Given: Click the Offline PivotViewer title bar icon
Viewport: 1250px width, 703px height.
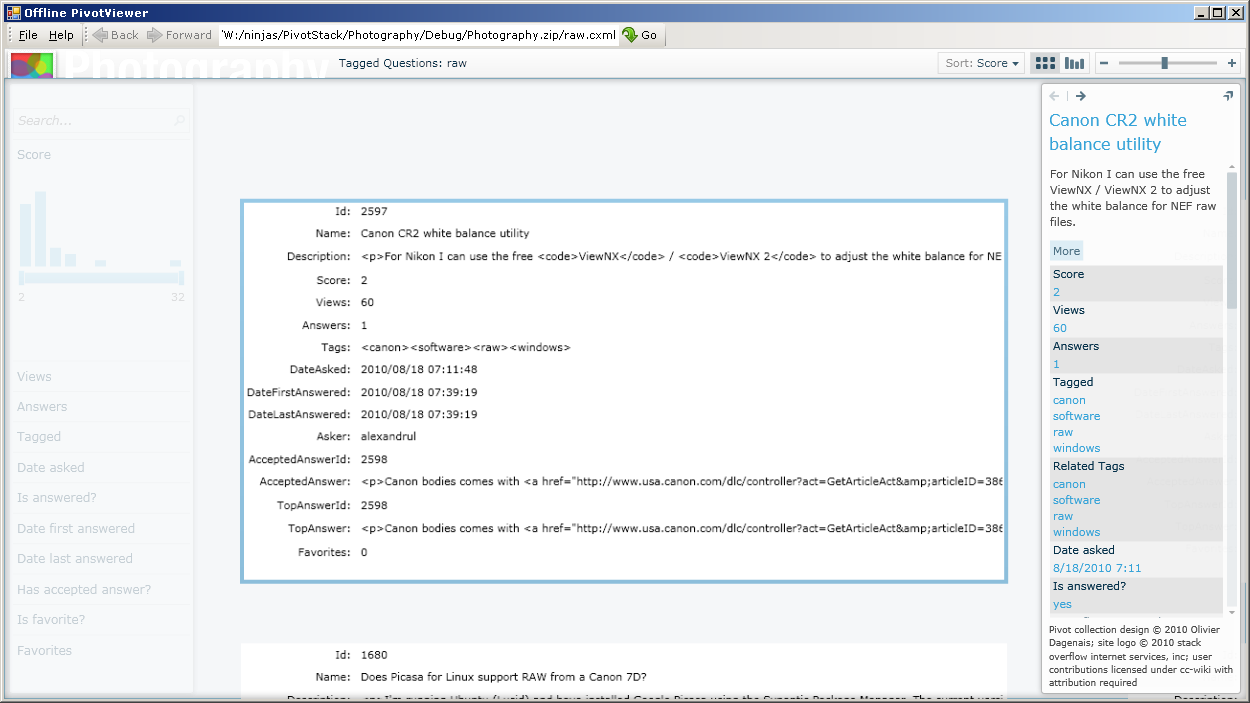Looking at the screenshot, I should 13,13.
